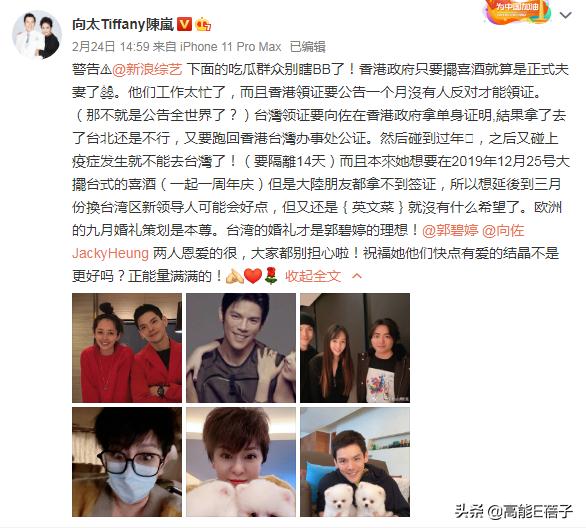Click the collapse arrow beside 收起全文
Image resolution: width=586 pixels, height=532 pixels.
[357, 276]
